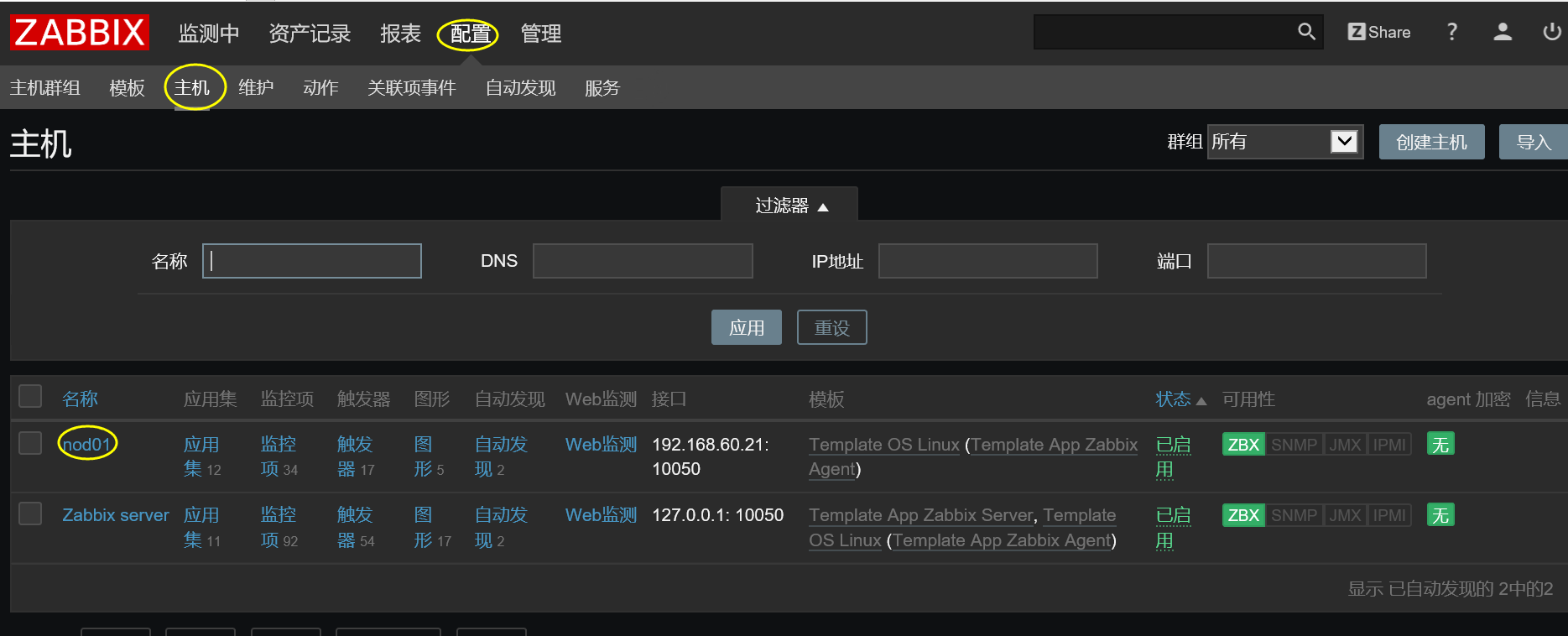Viewport: 1568px width, 636px height.
Task: Toggle 已启用 status for nod01
Action: 1173,457
